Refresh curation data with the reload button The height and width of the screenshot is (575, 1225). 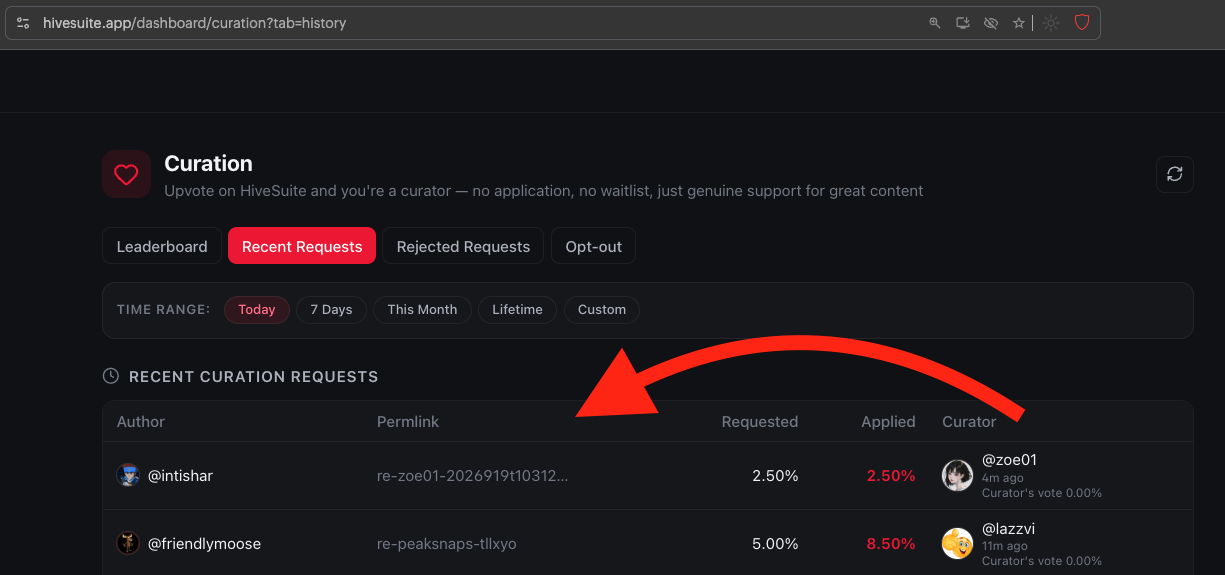click(x=1175, y=174)
